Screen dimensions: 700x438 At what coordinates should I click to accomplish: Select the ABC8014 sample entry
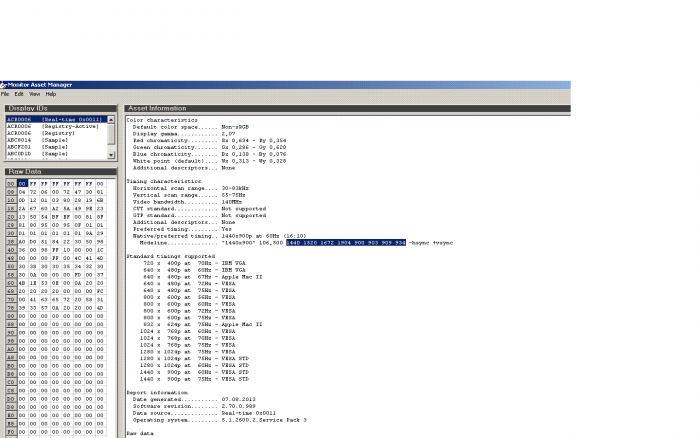pos(56,140)
